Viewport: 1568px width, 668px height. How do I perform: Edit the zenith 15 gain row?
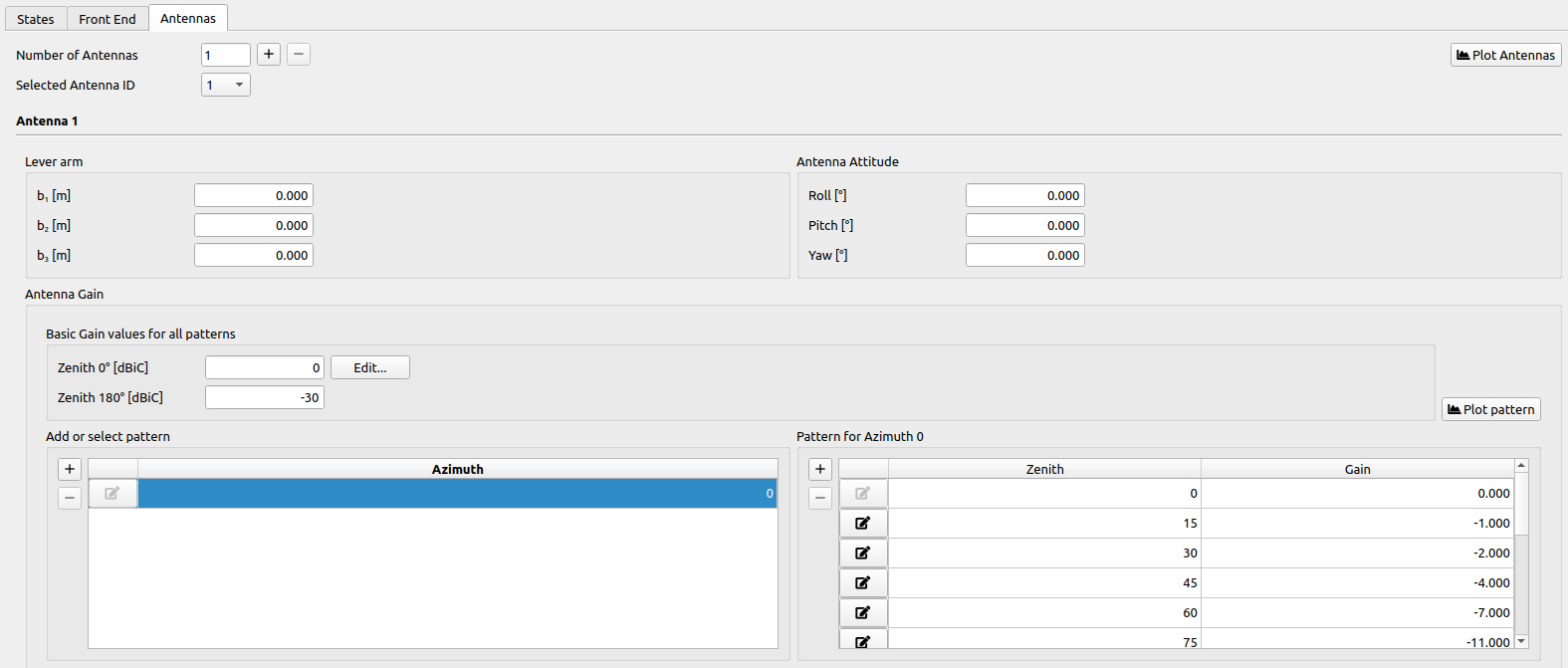click(x=863, y=524)
